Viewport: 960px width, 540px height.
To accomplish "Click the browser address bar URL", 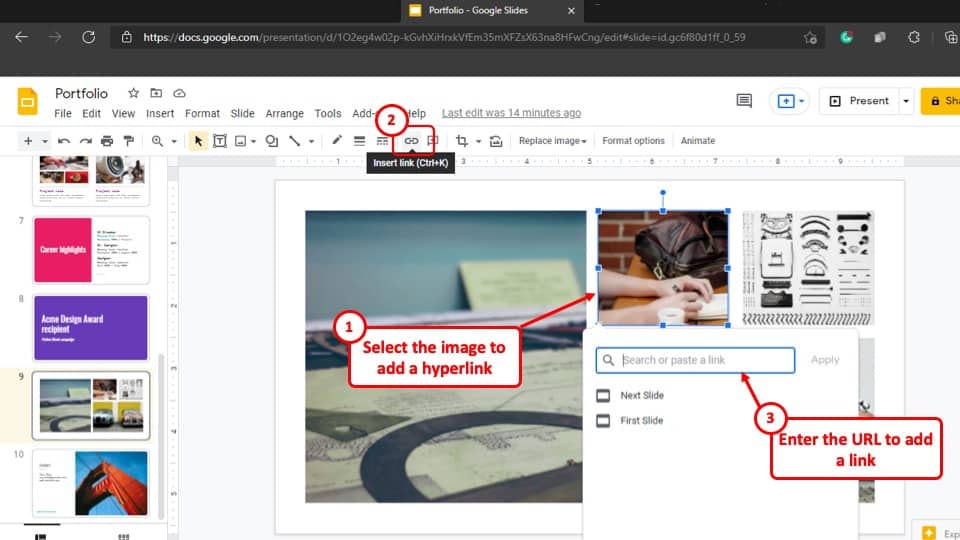I will click(444, 37).
